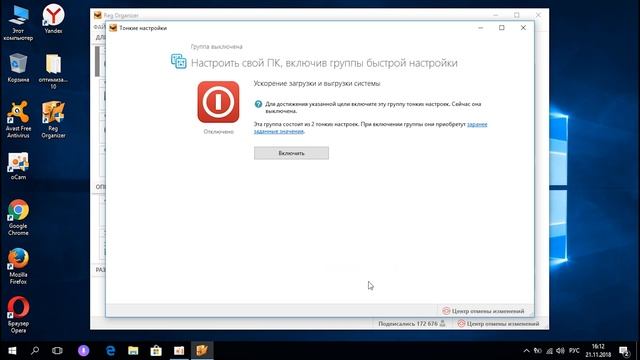Click the volume speaker tray icon

560,351
